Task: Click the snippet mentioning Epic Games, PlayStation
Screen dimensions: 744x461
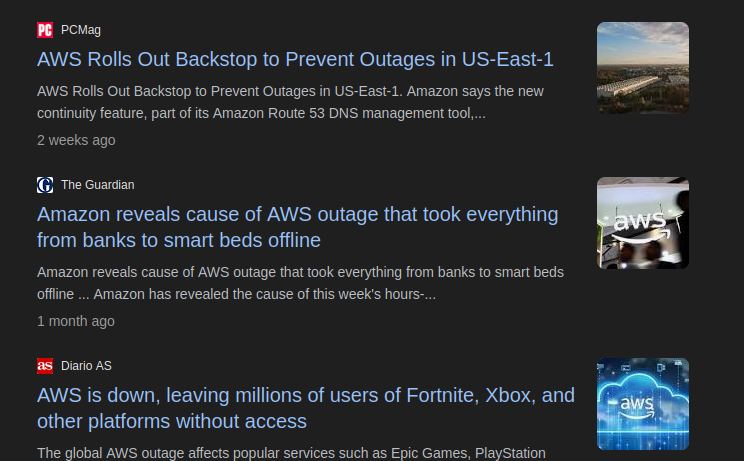Action: 290,453
